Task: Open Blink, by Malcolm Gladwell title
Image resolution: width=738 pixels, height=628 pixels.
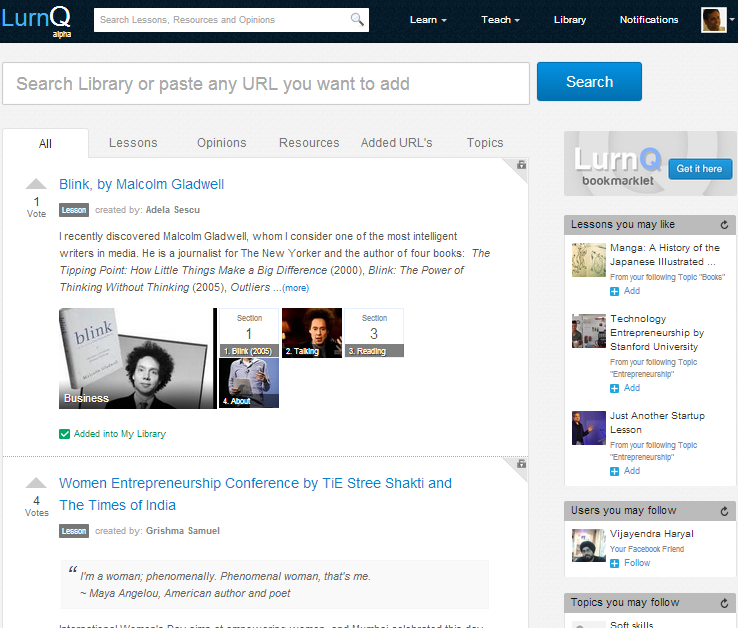Action: (x=141, y=184)
